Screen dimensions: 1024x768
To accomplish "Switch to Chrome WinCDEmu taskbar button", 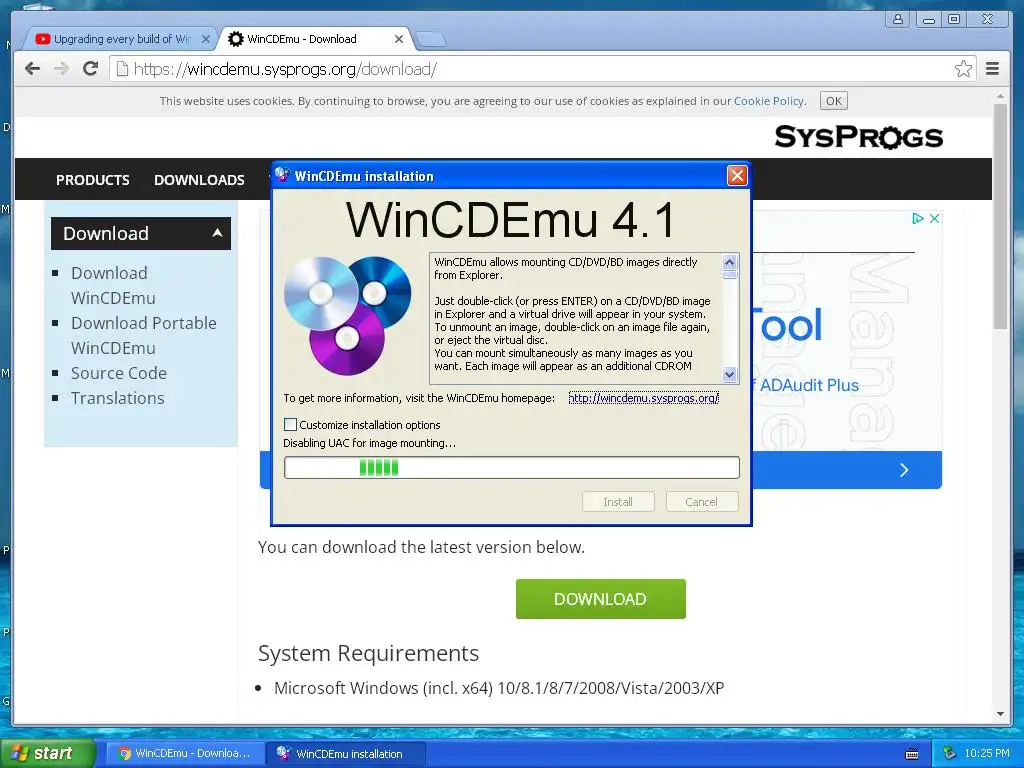I will (x=185, y=754).
